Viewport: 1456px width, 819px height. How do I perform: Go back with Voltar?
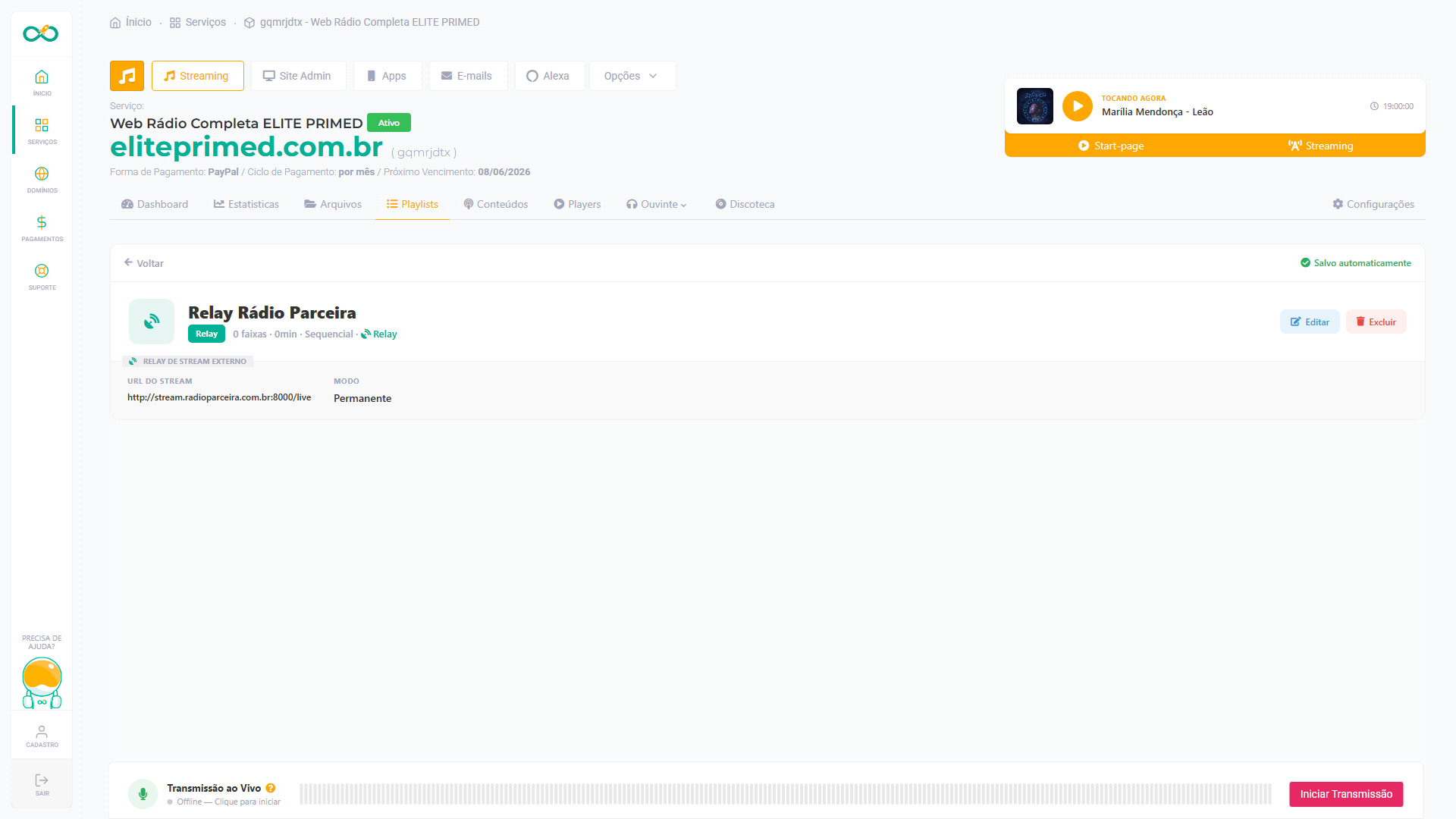[x=144, y=263]
